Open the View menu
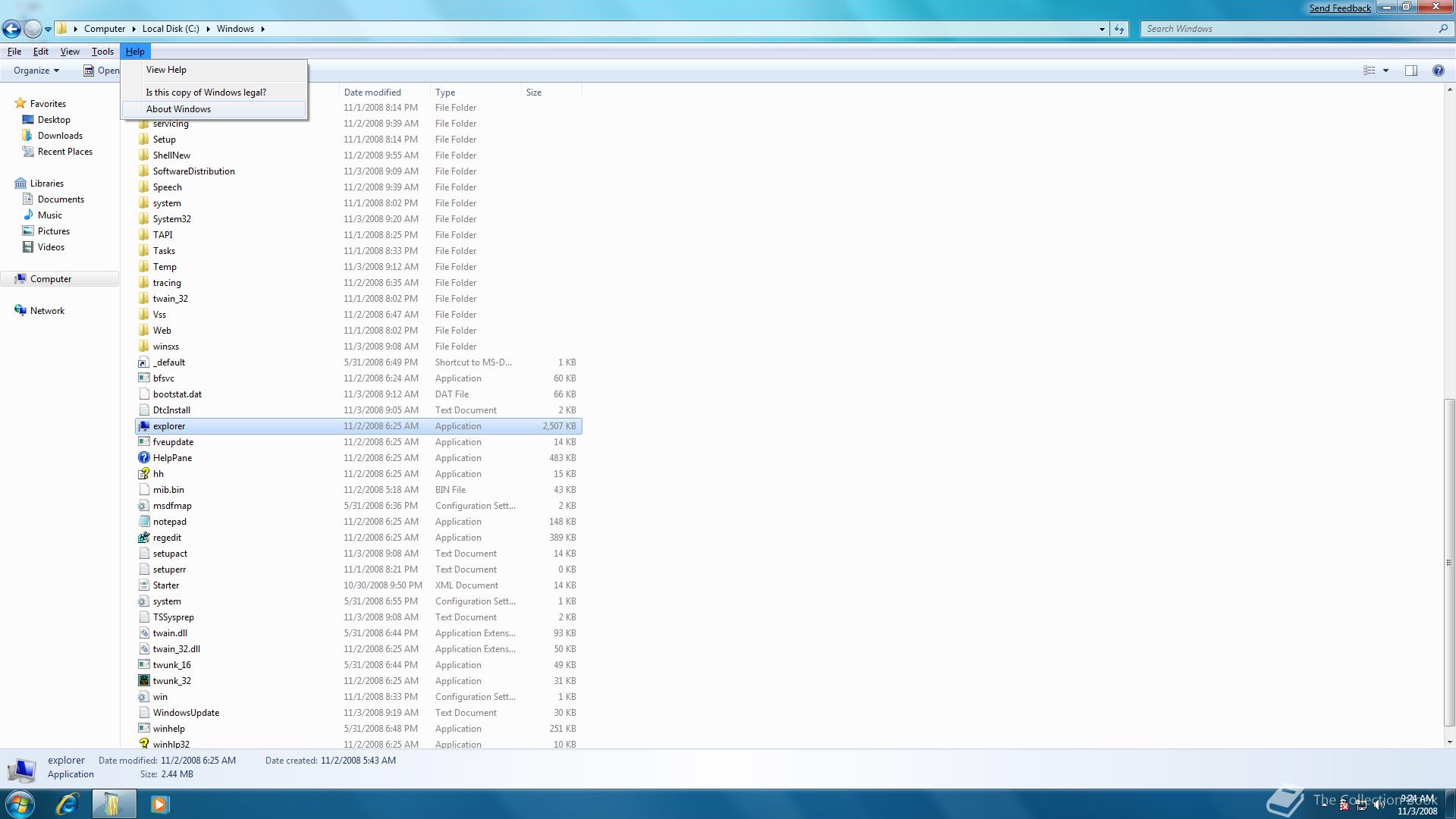 click(70, 52)
